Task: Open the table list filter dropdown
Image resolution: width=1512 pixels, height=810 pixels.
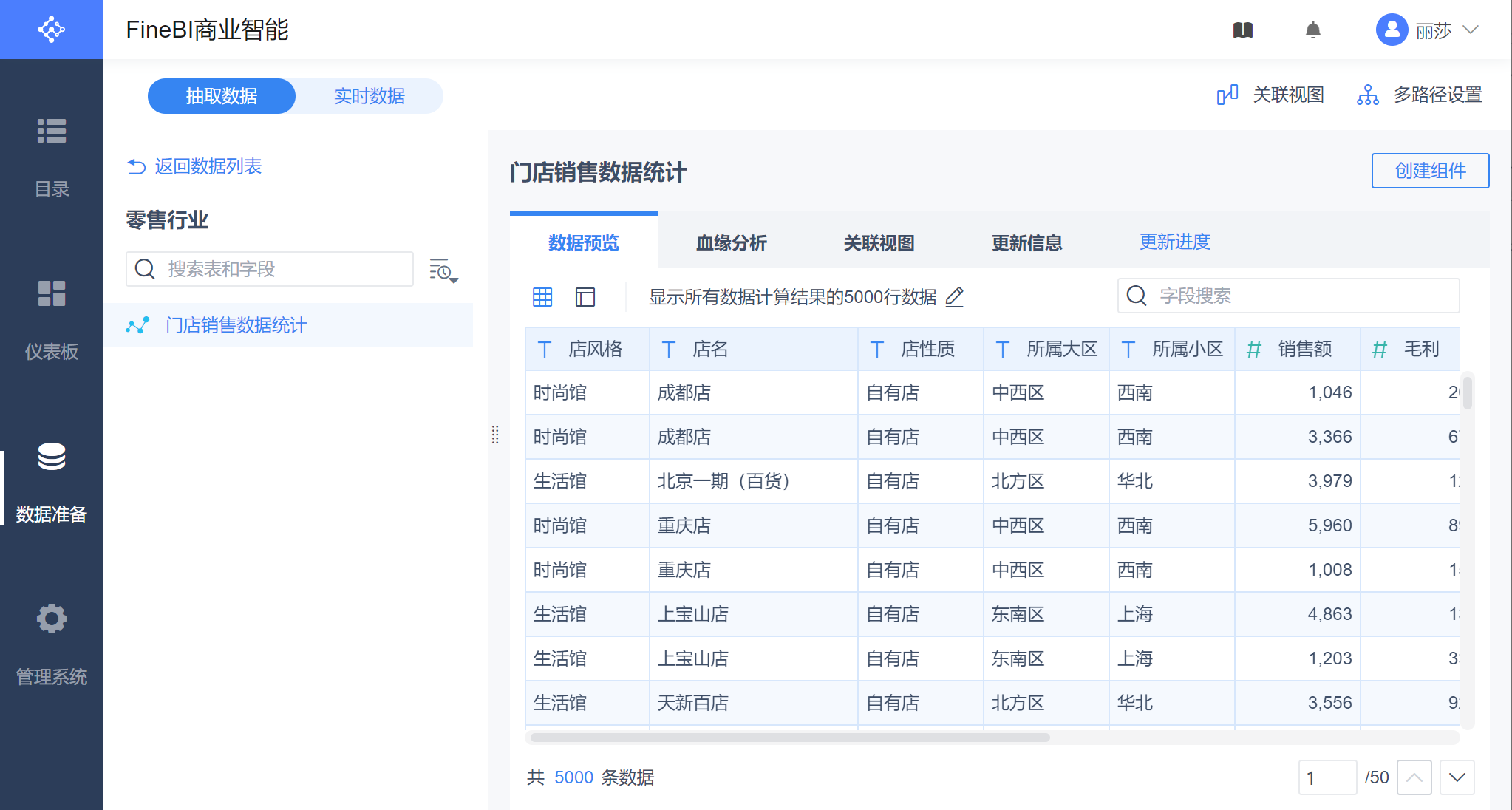Action: coord(443,270)
